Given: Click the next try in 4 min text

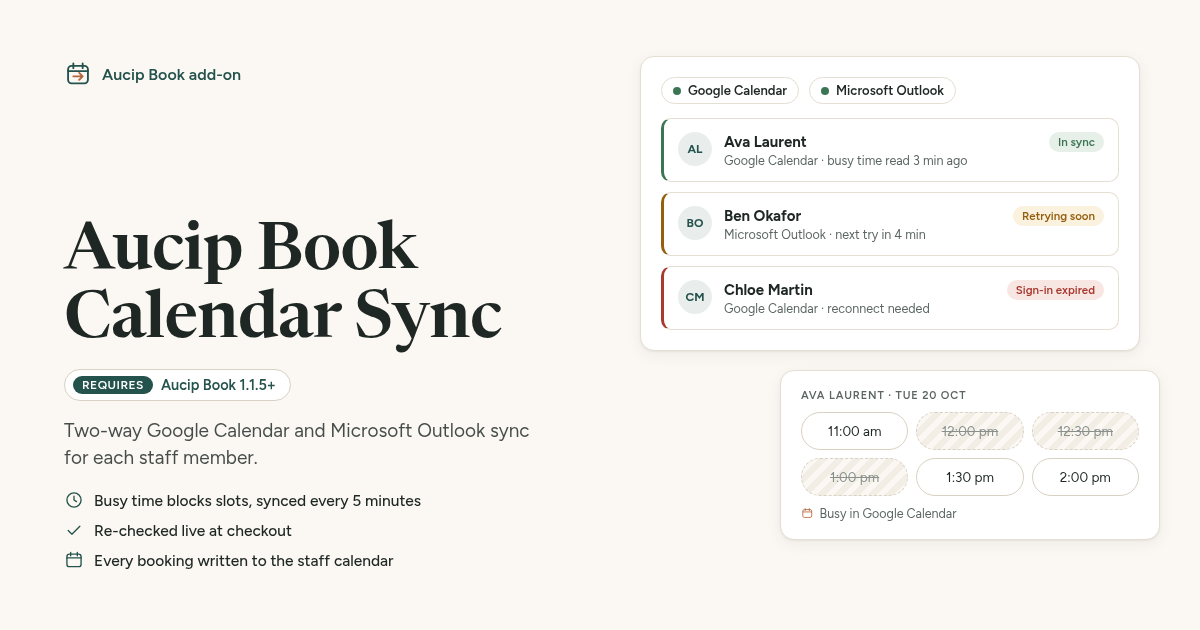Looking at the screenshot, I should point(880,235).
